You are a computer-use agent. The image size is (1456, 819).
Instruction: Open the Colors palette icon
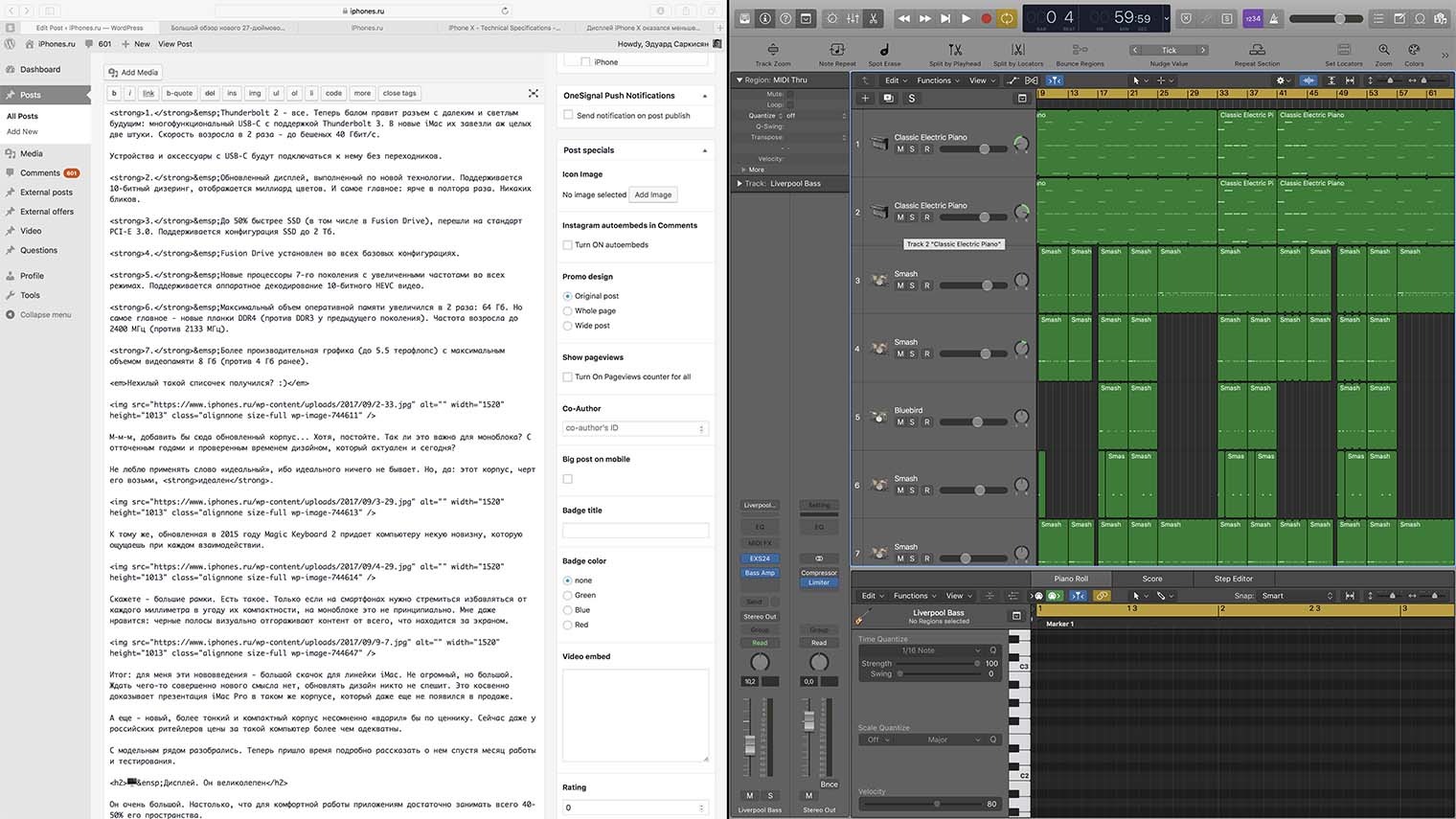[1414, 50]
